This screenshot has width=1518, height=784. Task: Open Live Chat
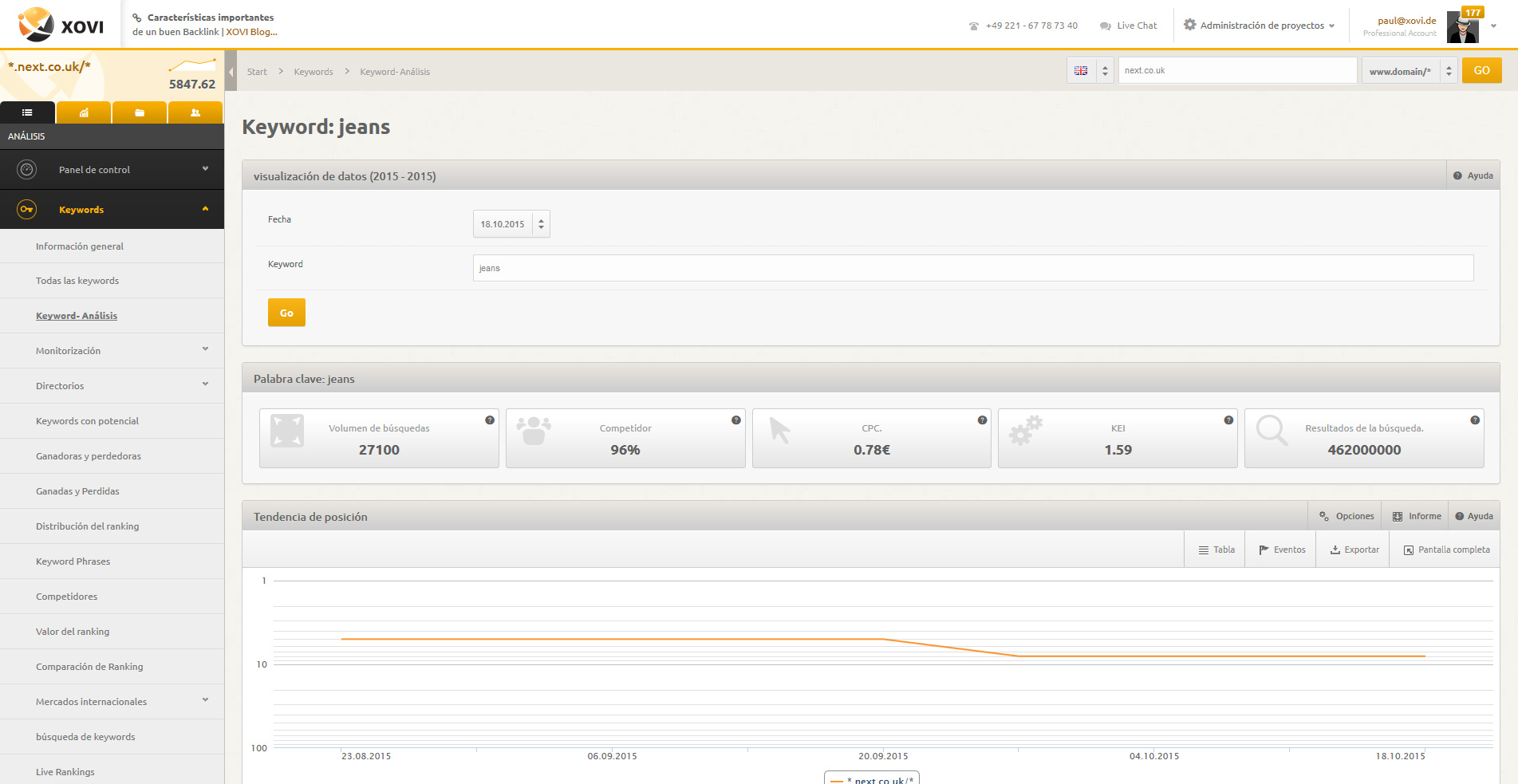1128,26
